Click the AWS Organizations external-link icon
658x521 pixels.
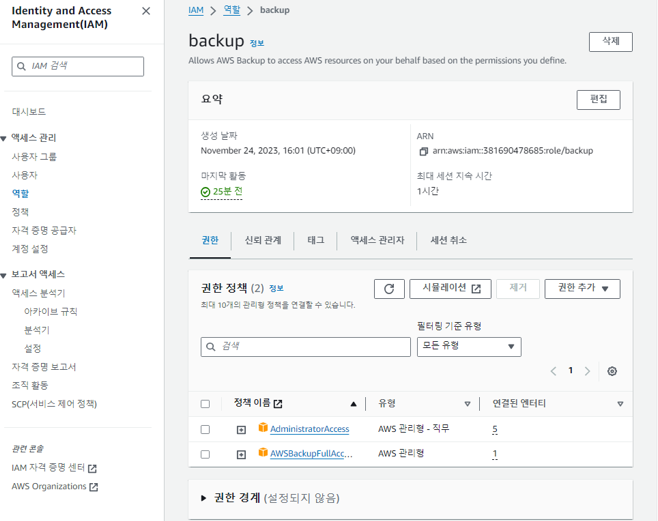point(94,487)
